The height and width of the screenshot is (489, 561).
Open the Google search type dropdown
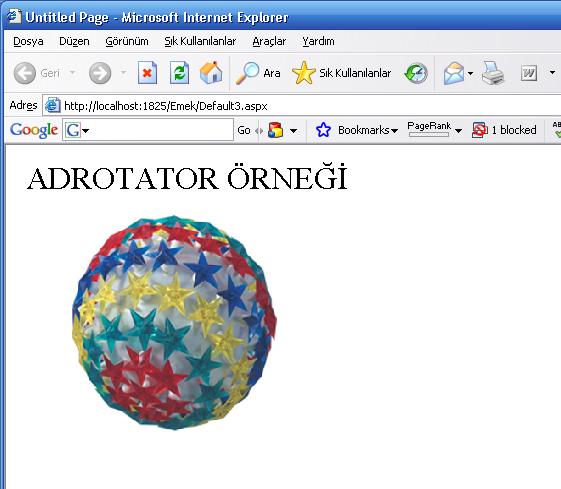[86, 131]
